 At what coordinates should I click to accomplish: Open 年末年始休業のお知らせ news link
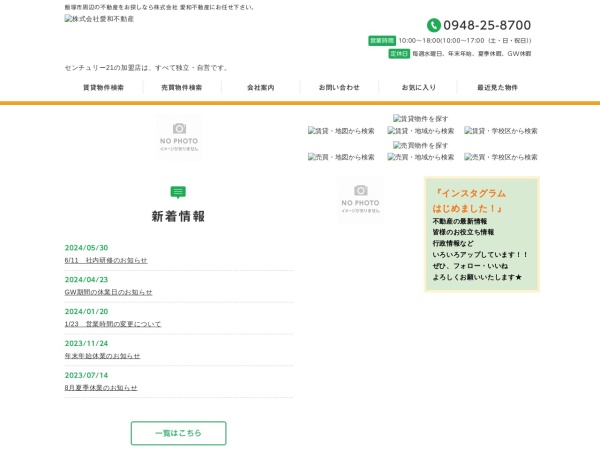point(103,355)
